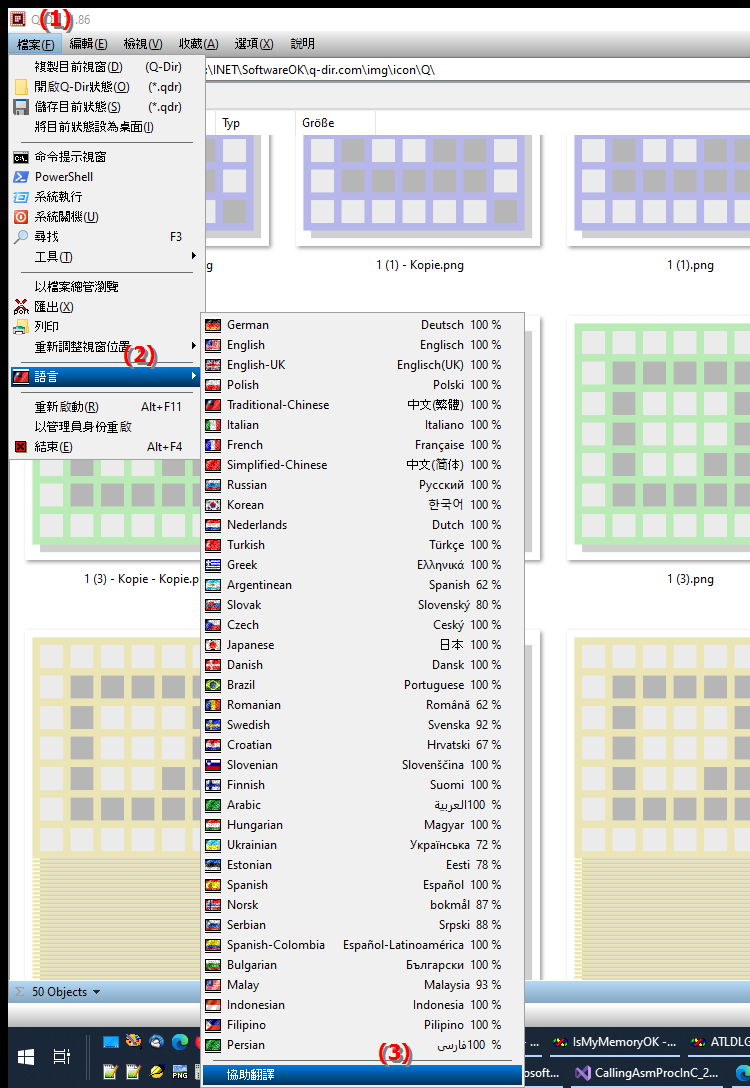Click the red system shutdown (系統關機) icon

[21, 217]
